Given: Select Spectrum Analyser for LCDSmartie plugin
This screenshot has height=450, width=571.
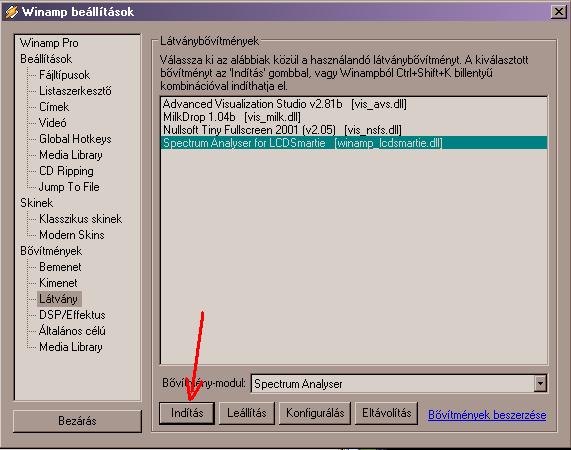Looking at the screenshot, I should 354,143.
